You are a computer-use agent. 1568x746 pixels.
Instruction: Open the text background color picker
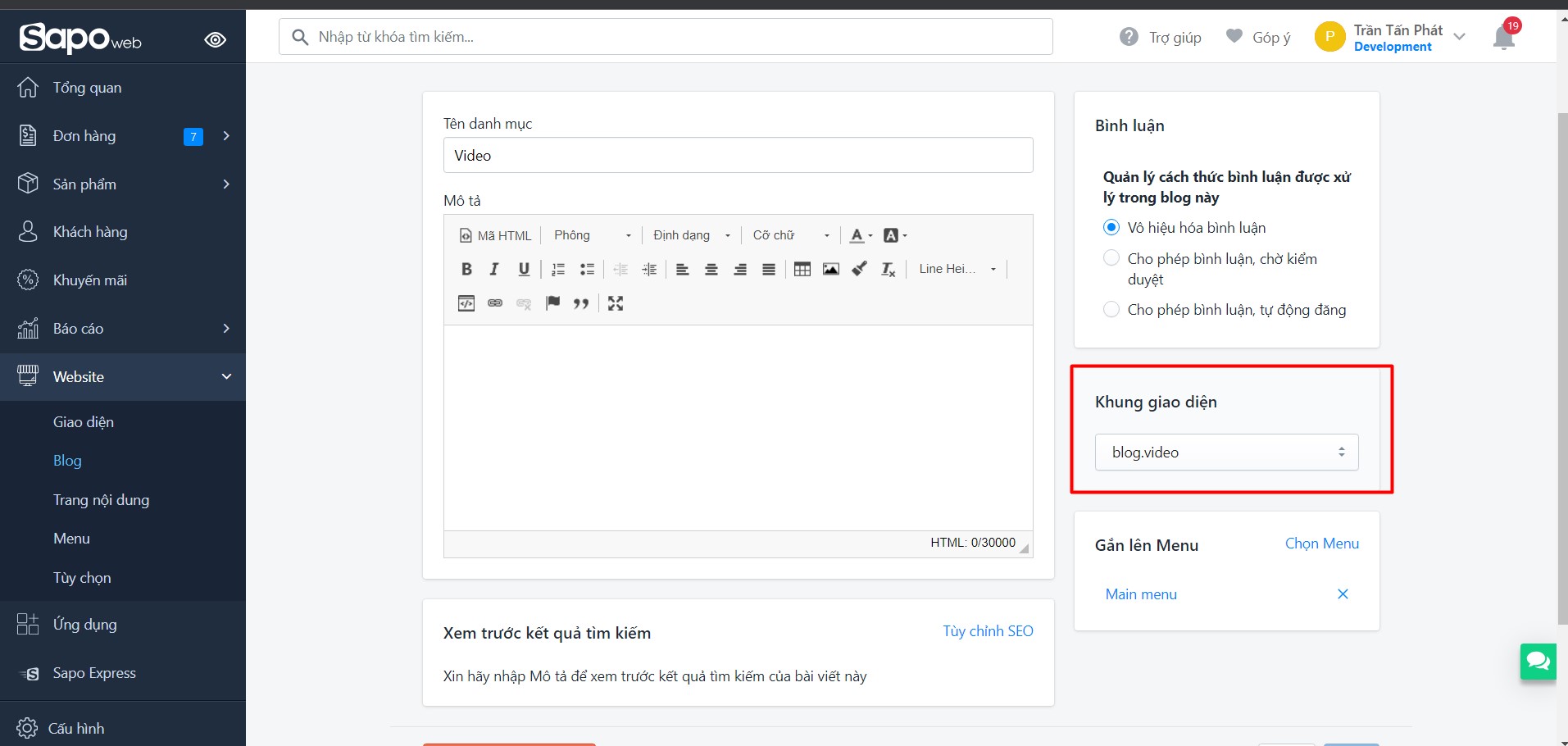coord(895,235)
